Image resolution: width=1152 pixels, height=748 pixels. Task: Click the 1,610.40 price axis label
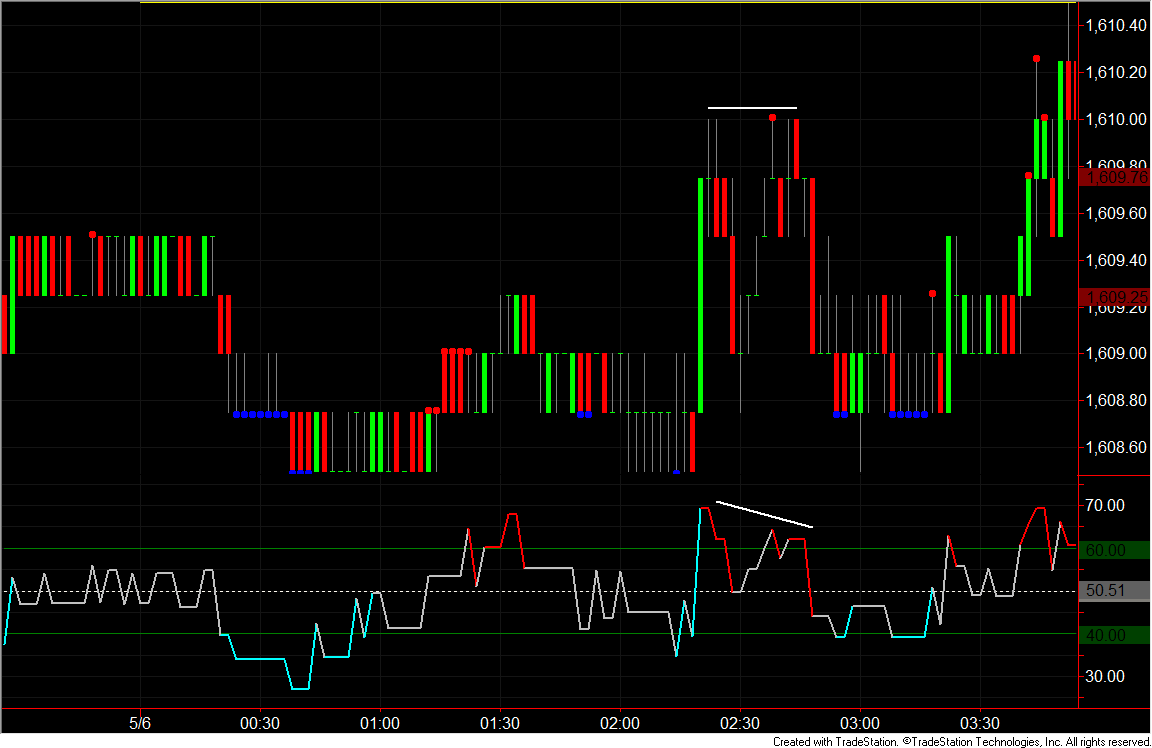click(x=1116, y=26)
